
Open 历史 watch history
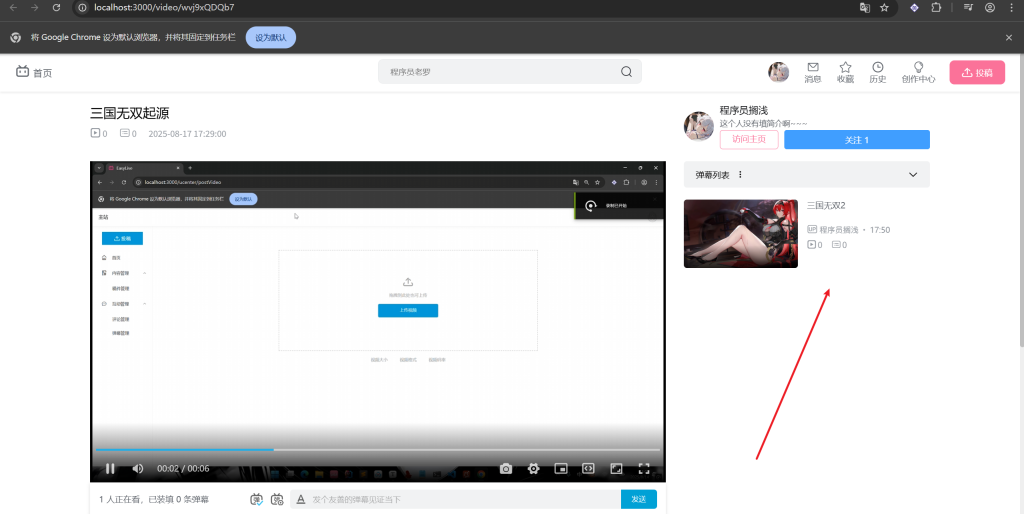tap(877, 72)
